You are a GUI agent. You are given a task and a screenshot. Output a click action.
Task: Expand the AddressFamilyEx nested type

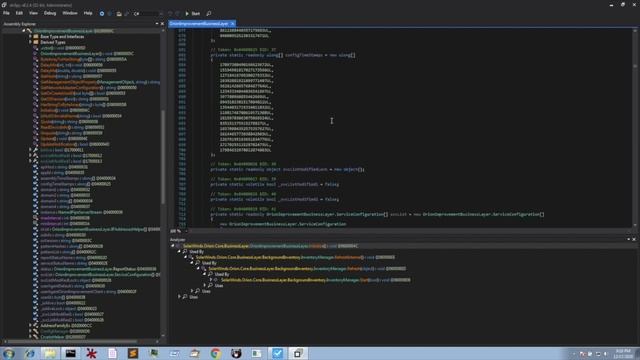(30, 326)
